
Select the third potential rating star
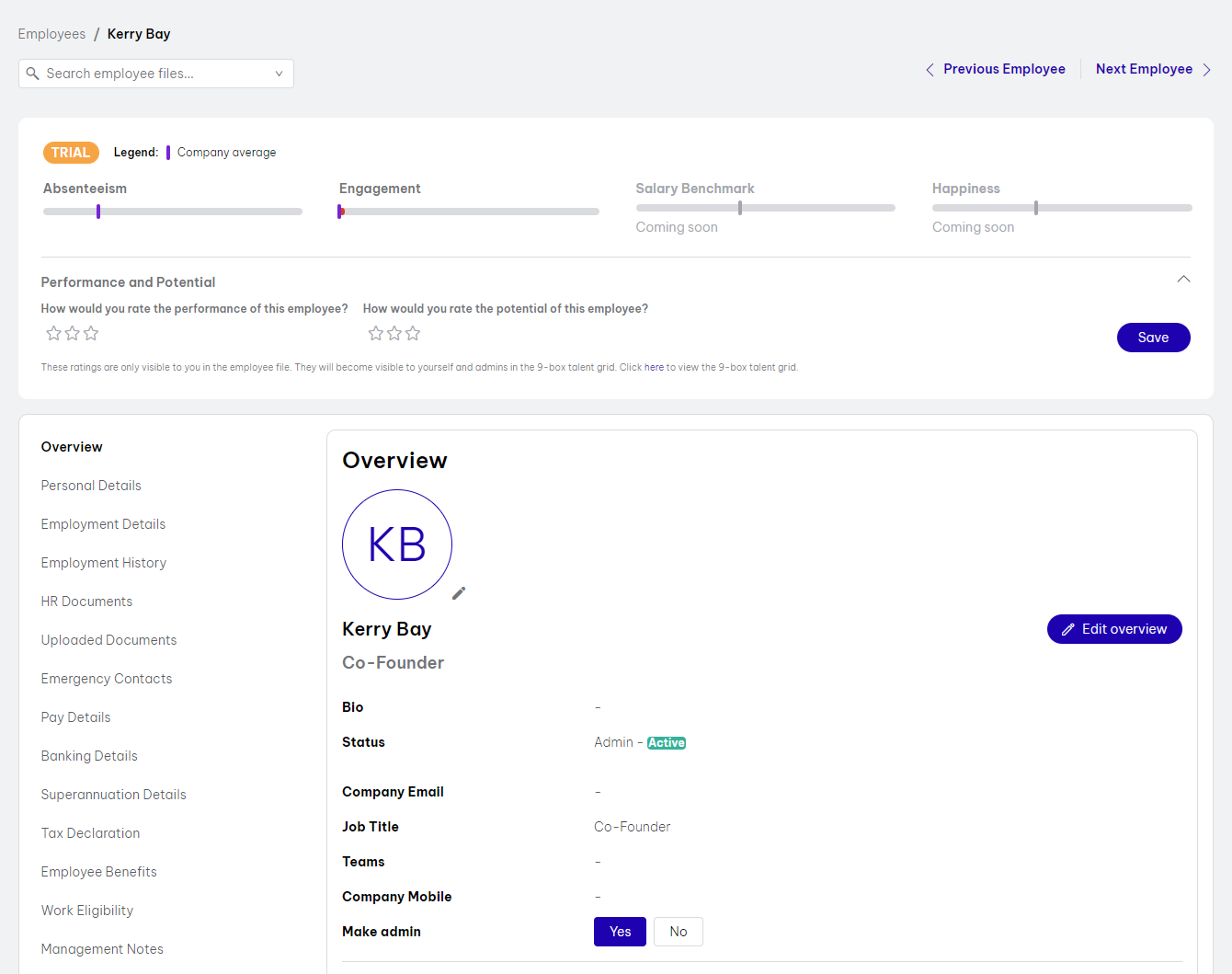pos(413,333)
